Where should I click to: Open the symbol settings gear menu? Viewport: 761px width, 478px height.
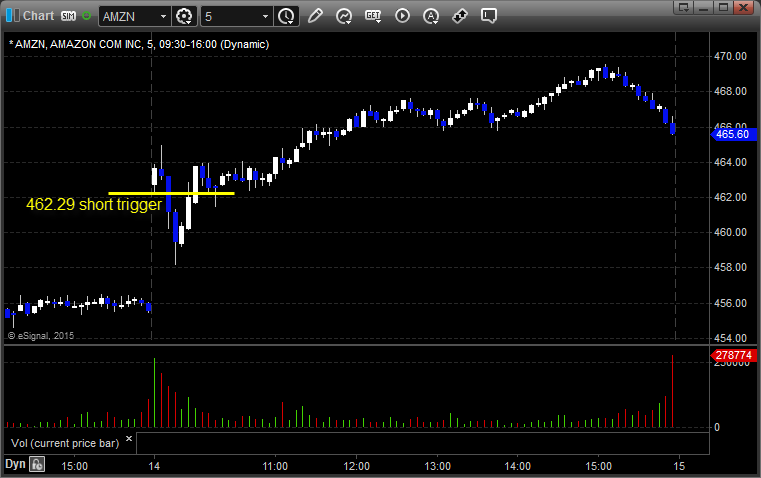click(184, 16)
